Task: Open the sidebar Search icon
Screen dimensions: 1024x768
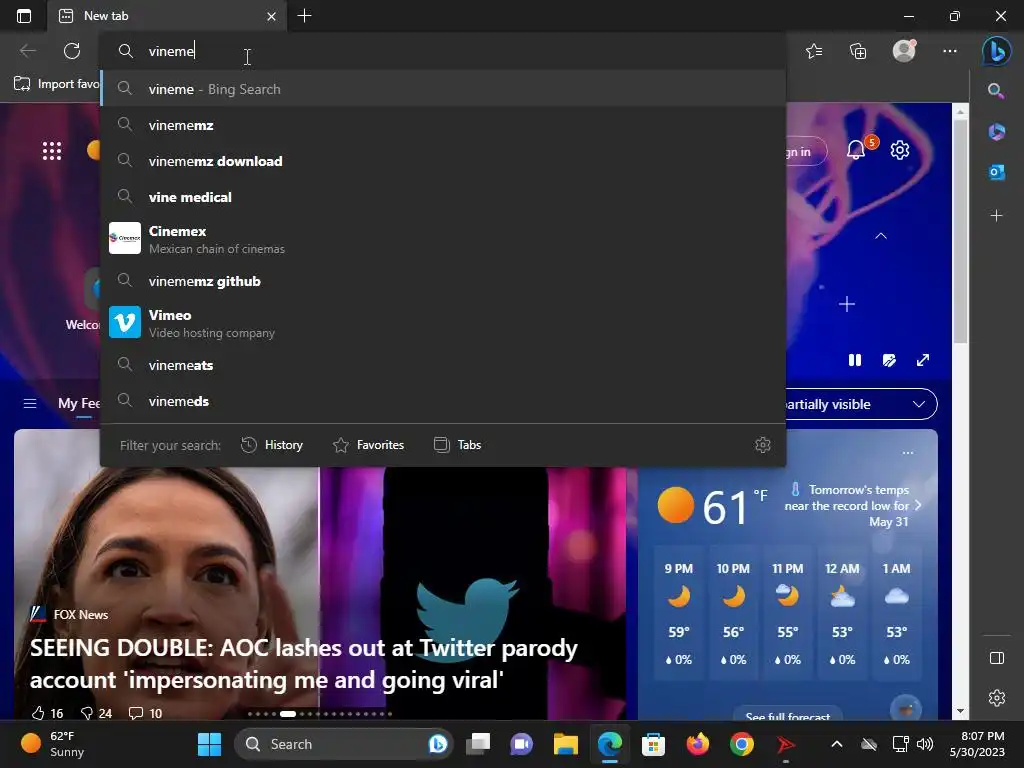Action: coord(996,91)
